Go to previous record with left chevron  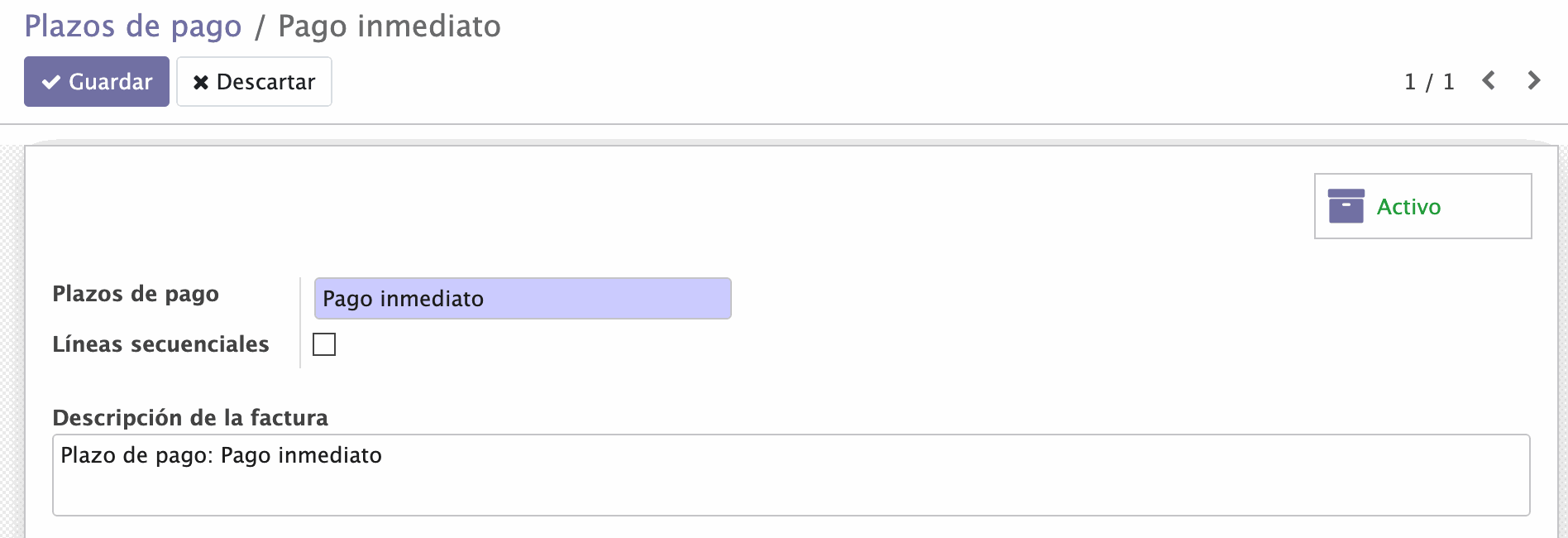click(x=1489, y=80)
